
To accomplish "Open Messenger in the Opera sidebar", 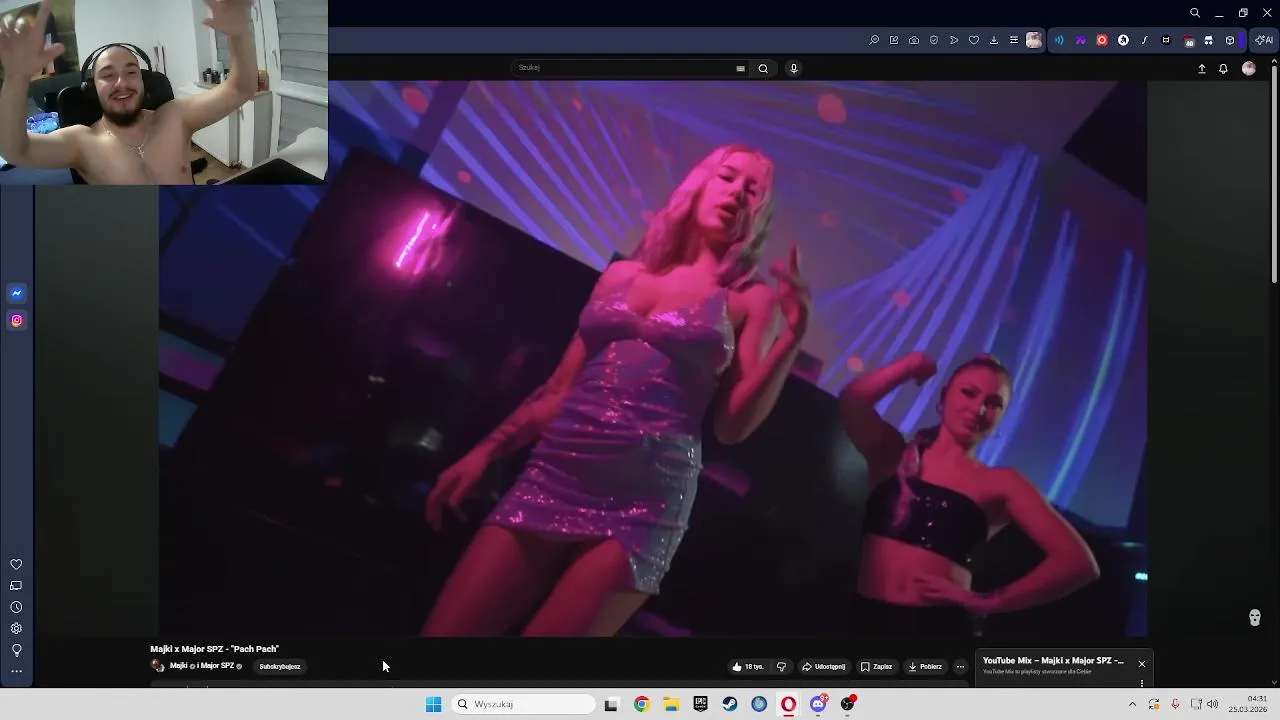I will pyautogui.click(x=17, y=293).
